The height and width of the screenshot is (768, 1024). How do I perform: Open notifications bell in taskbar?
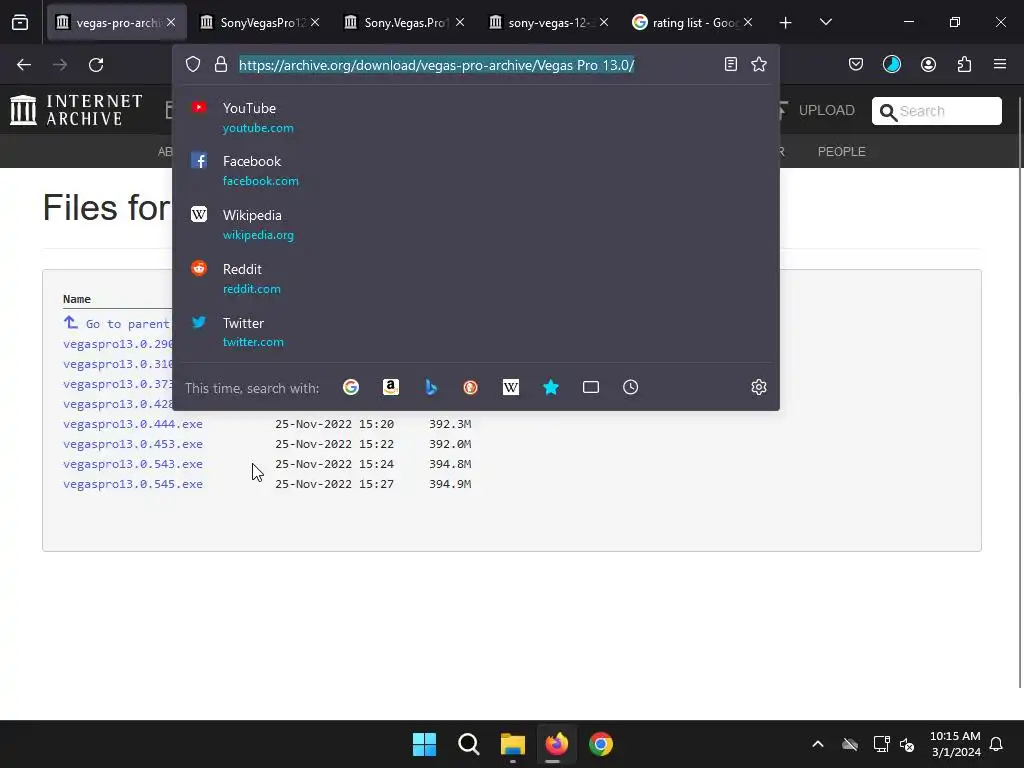[x=996, y=744]
